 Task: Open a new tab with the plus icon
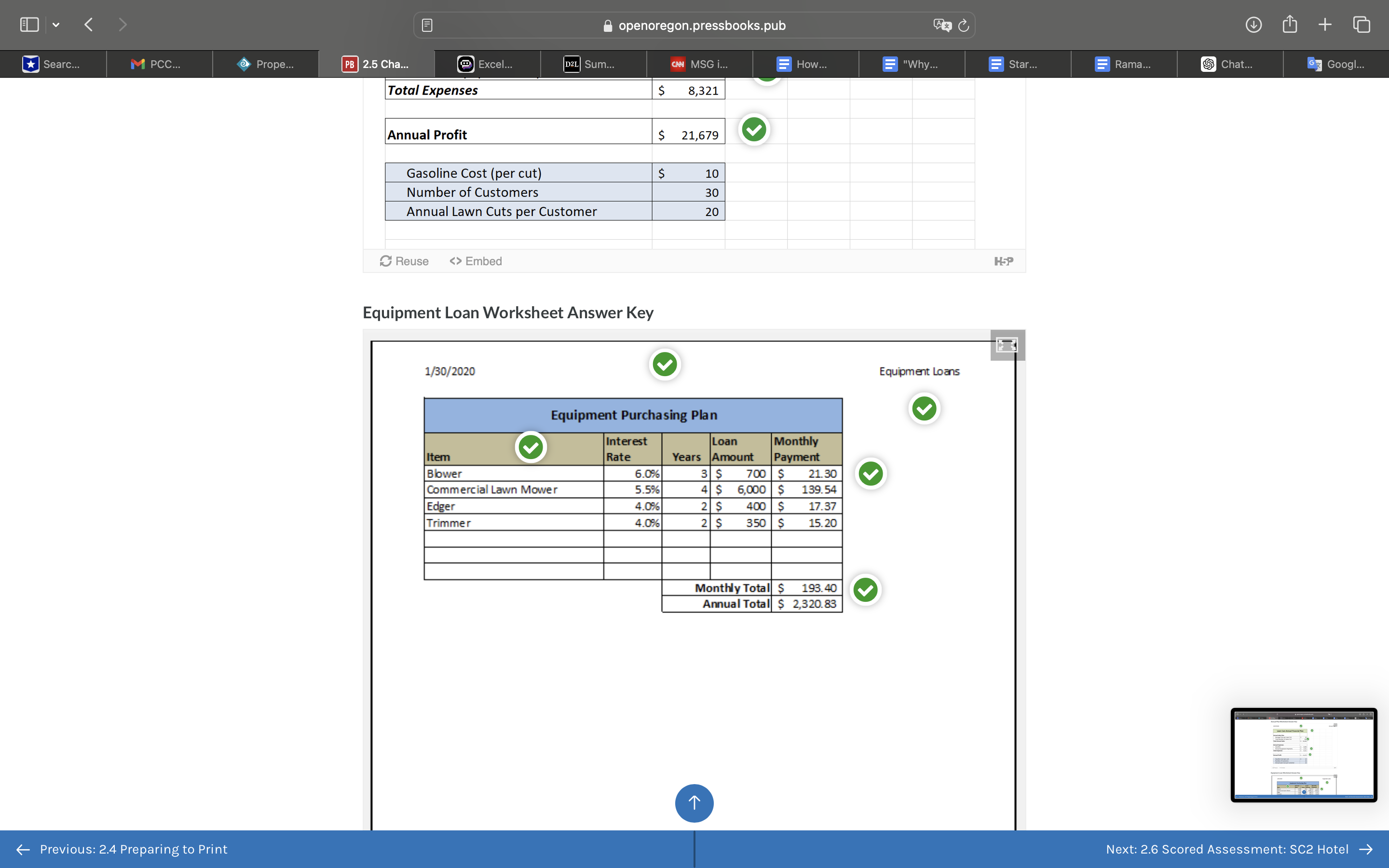point(1325,24)
